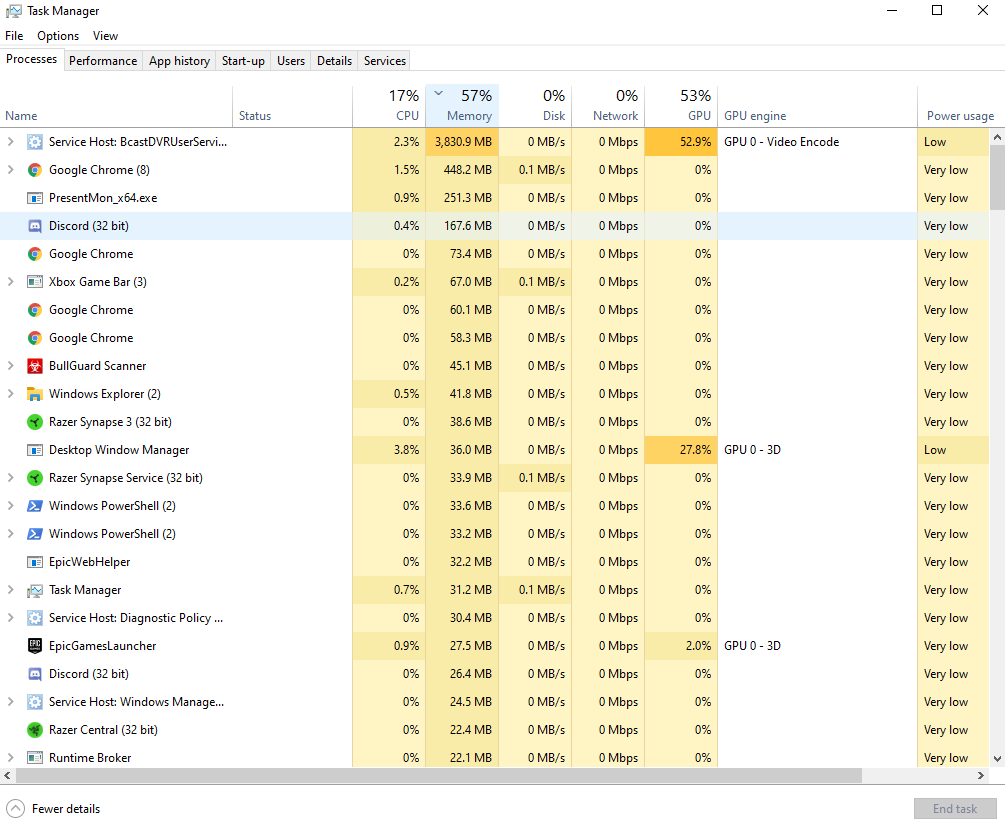Screen dimensions: 1005x824
Task: Expand the BullGuard Scanner process
Action: point(10,366)
